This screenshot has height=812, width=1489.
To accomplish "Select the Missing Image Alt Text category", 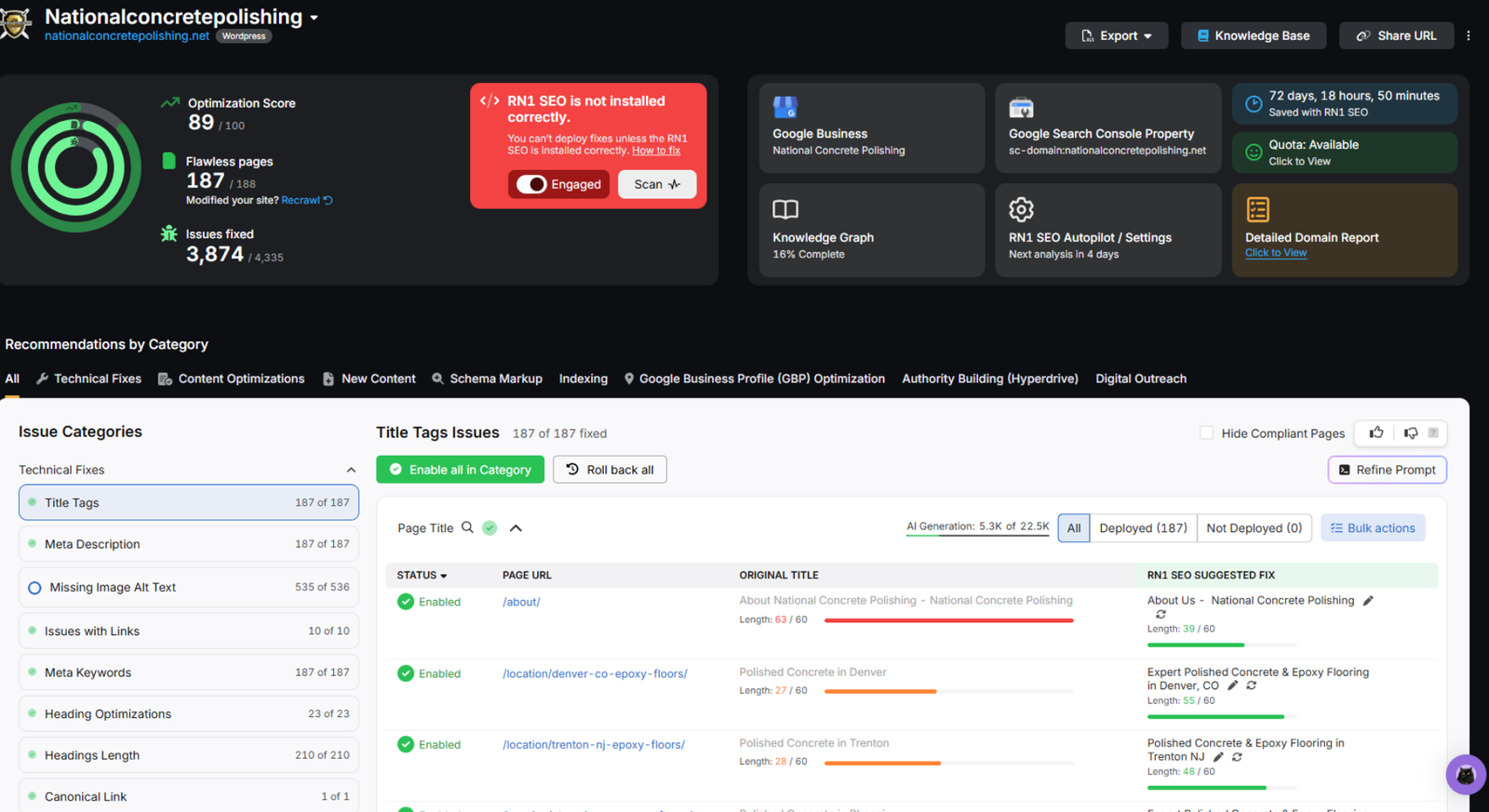I will [189, 587].
